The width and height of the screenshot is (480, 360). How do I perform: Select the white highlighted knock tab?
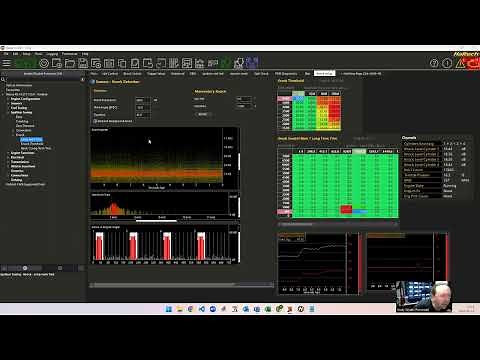click(324, 73)
